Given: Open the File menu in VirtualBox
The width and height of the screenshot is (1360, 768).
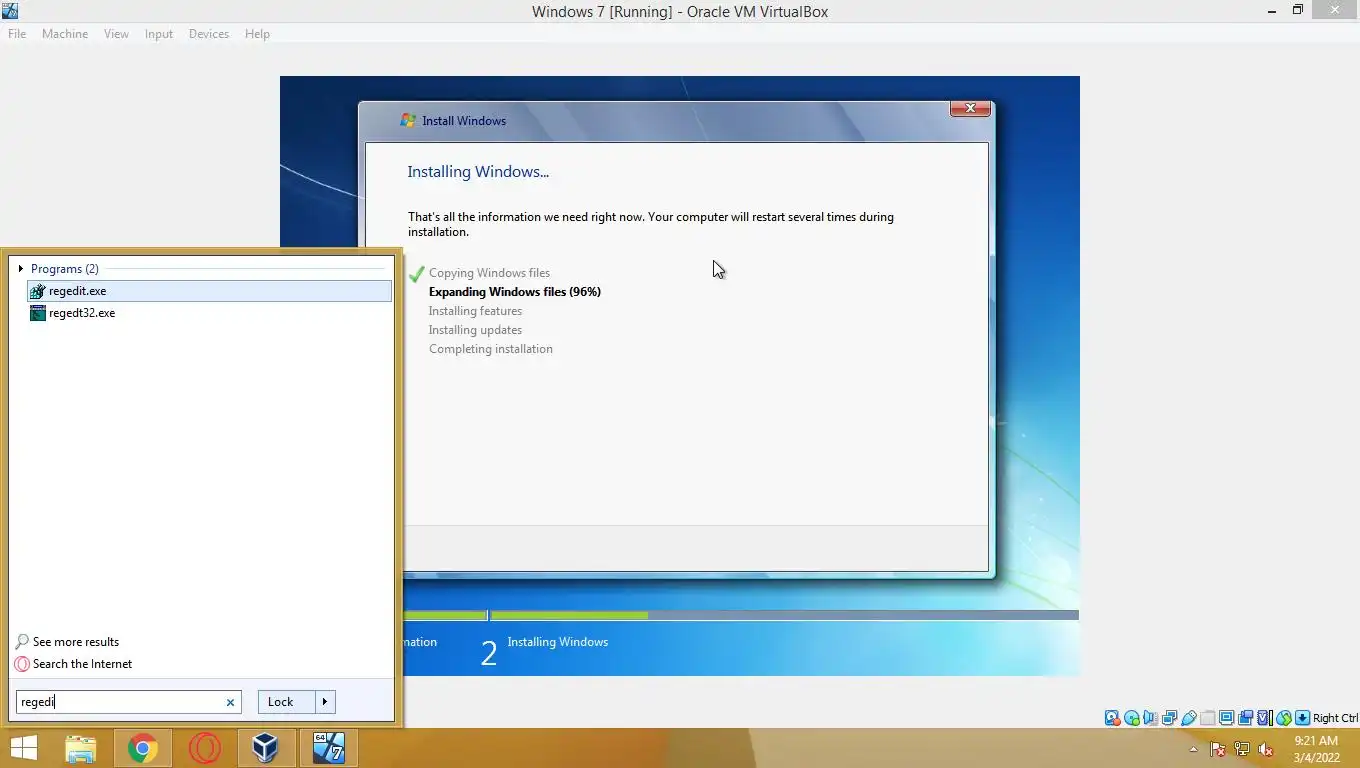Looking at the screenshot, I should [x=17, y=34].
